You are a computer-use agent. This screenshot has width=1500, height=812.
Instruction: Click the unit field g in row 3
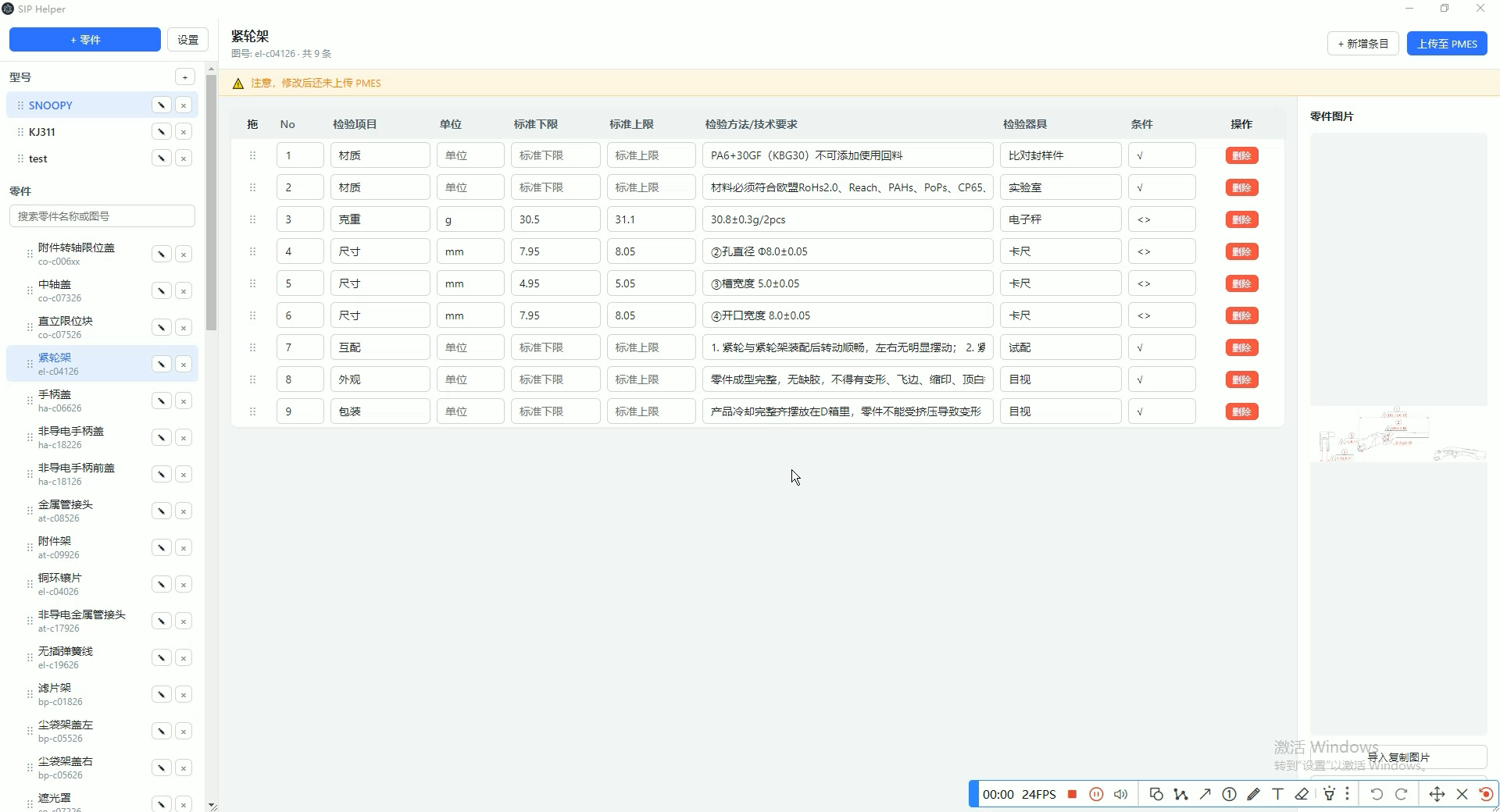[470, 219]
